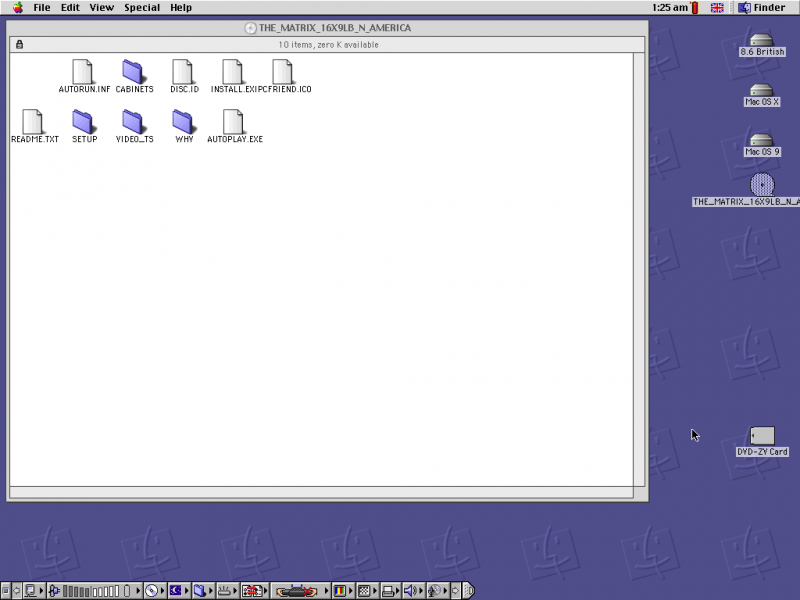The height and width of the screenshot is (600, 800).
Task: Open hard disk spin down module
Action: [227, 591]
